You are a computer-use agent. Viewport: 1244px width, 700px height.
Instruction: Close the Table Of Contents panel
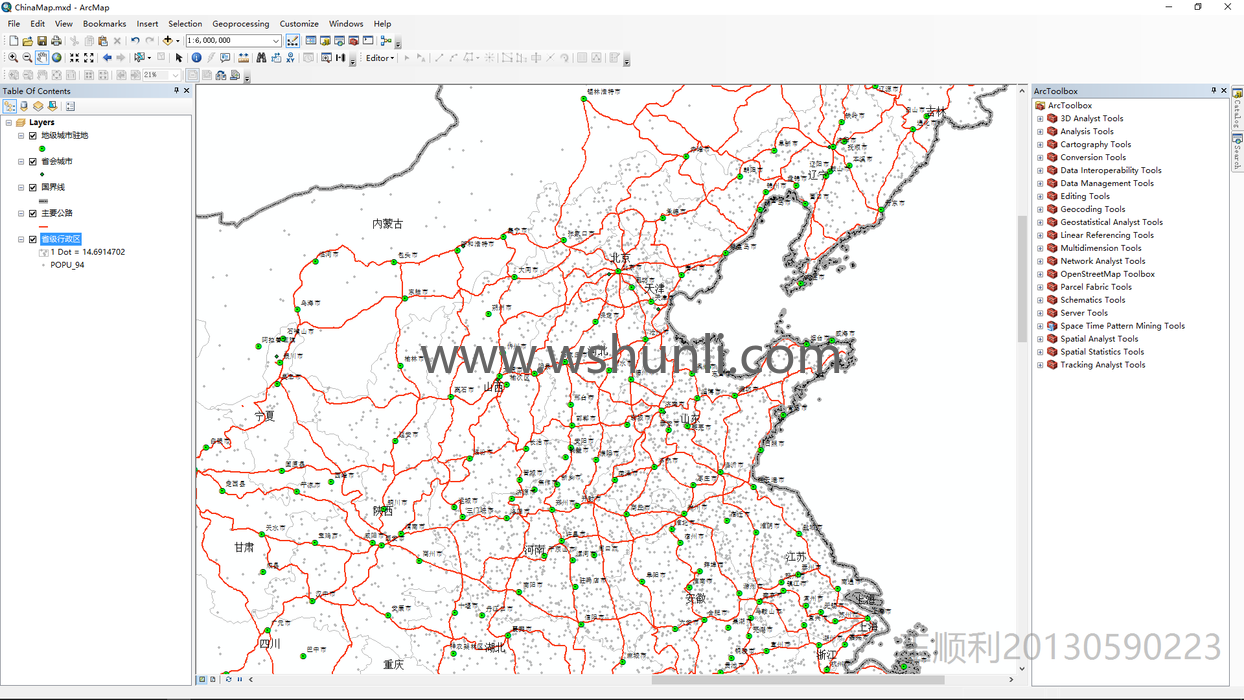point(187,91)
